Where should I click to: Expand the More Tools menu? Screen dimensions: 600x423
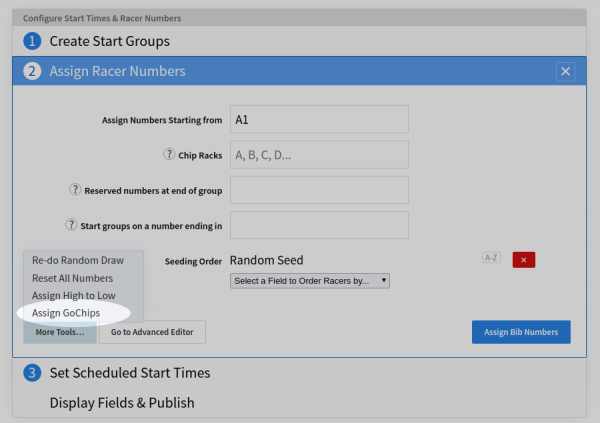[x=60, y=332]
